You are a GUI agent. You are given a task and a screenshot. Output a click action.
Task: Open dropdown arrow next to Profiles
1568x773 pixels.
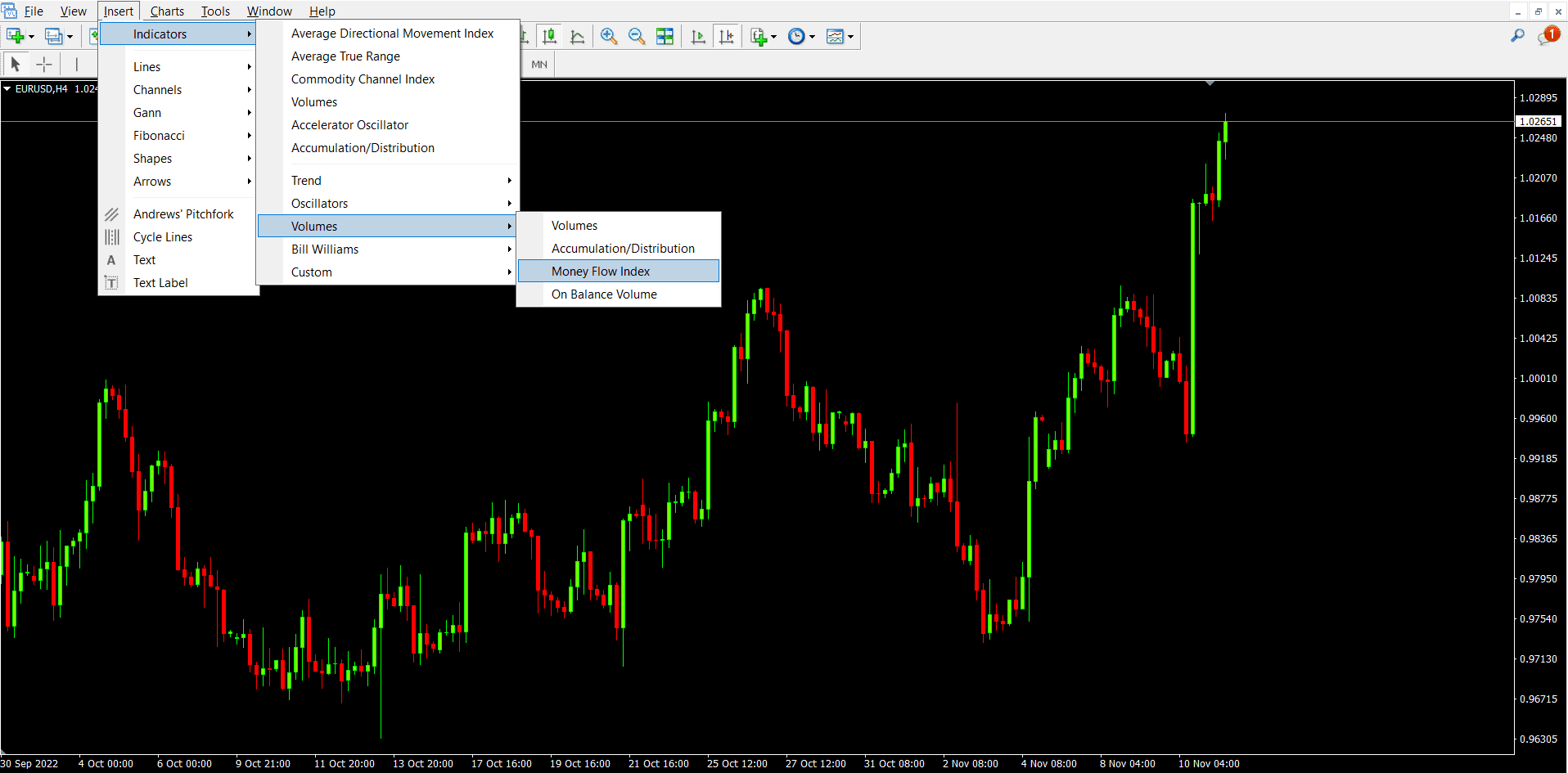(70, 37)
